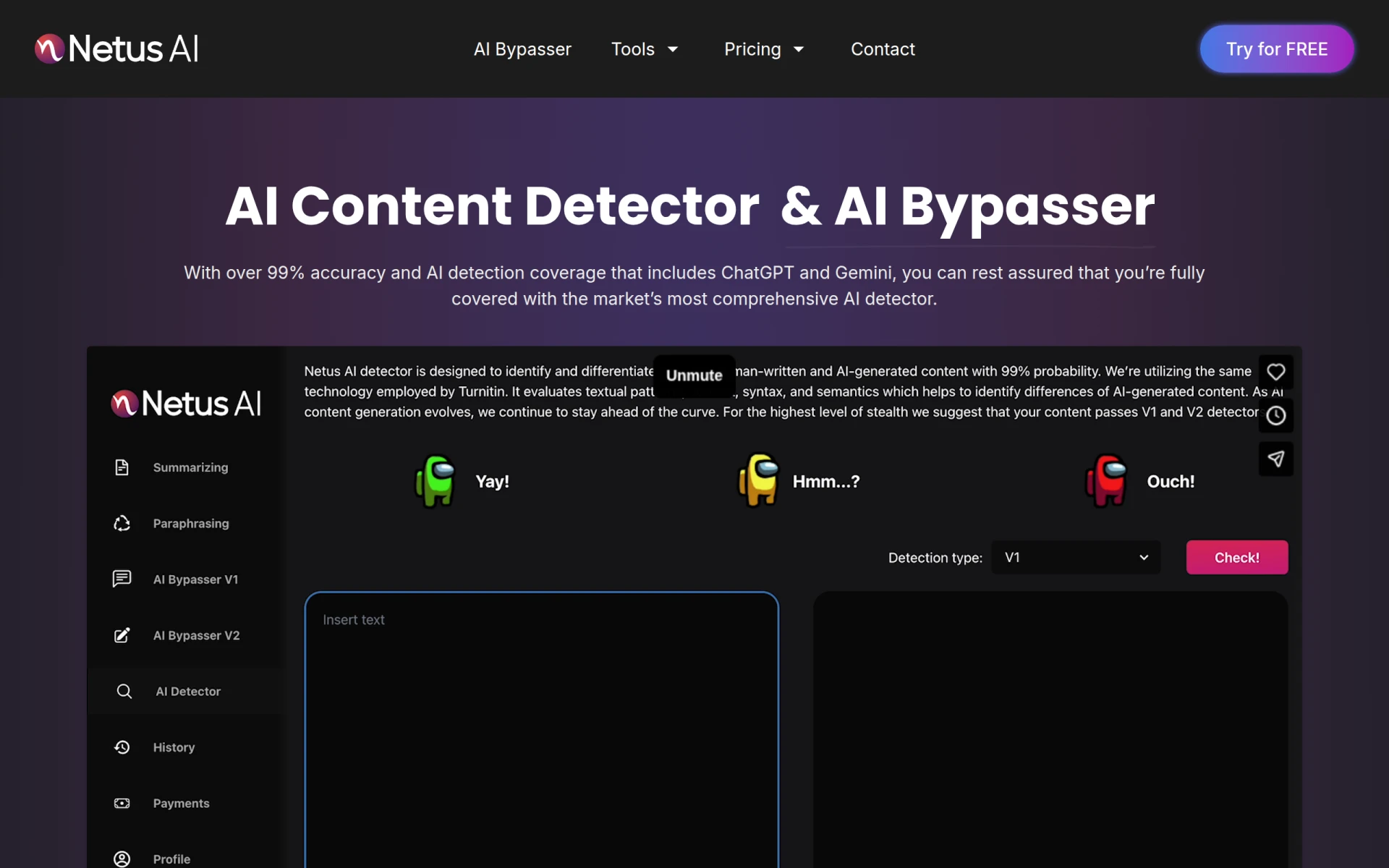Click the Summarizing document icon
This screenshot has width=1389, height=868.
click(122, 467)
